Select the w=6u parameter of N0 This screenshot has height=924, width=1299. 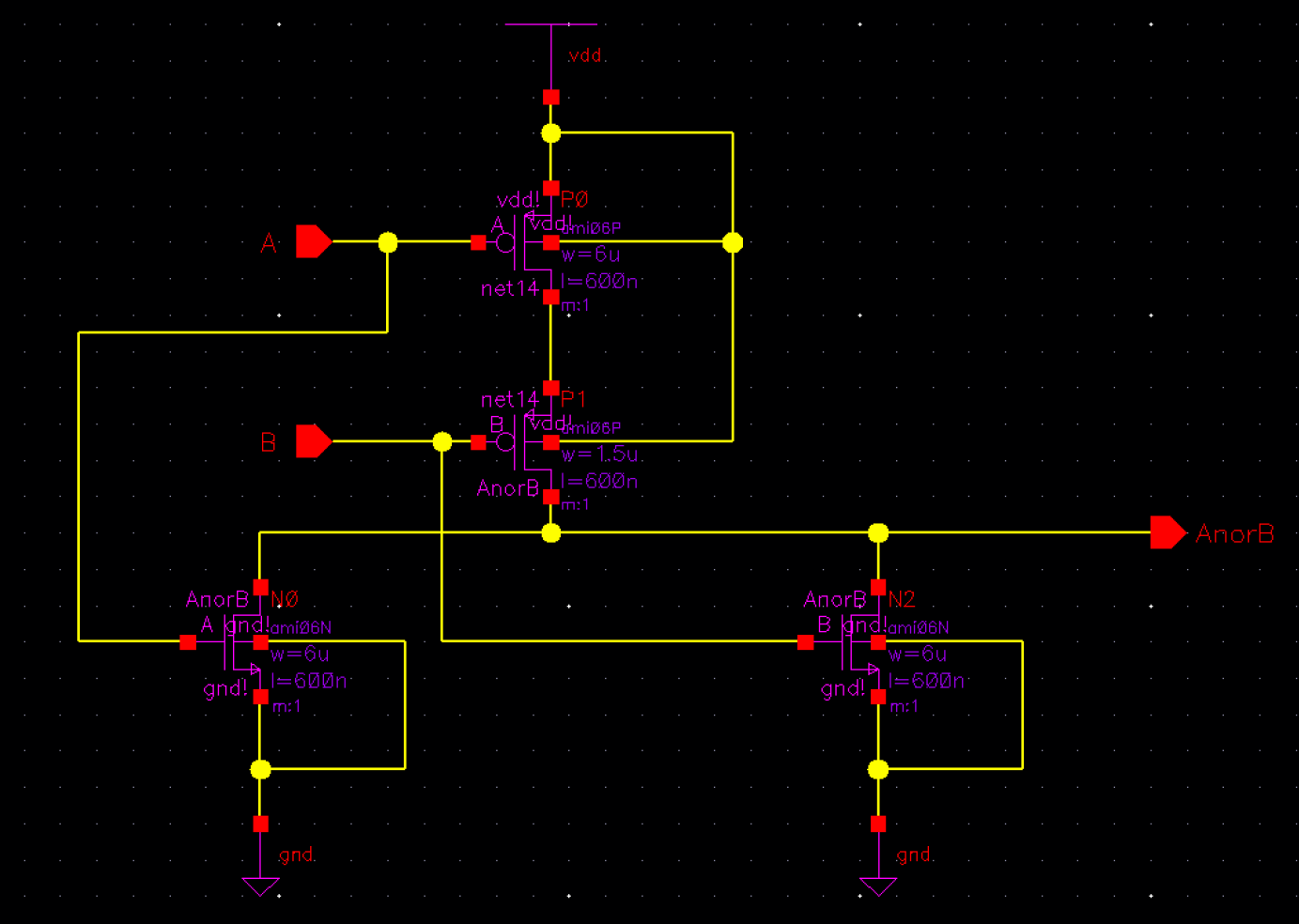[301, 654]
